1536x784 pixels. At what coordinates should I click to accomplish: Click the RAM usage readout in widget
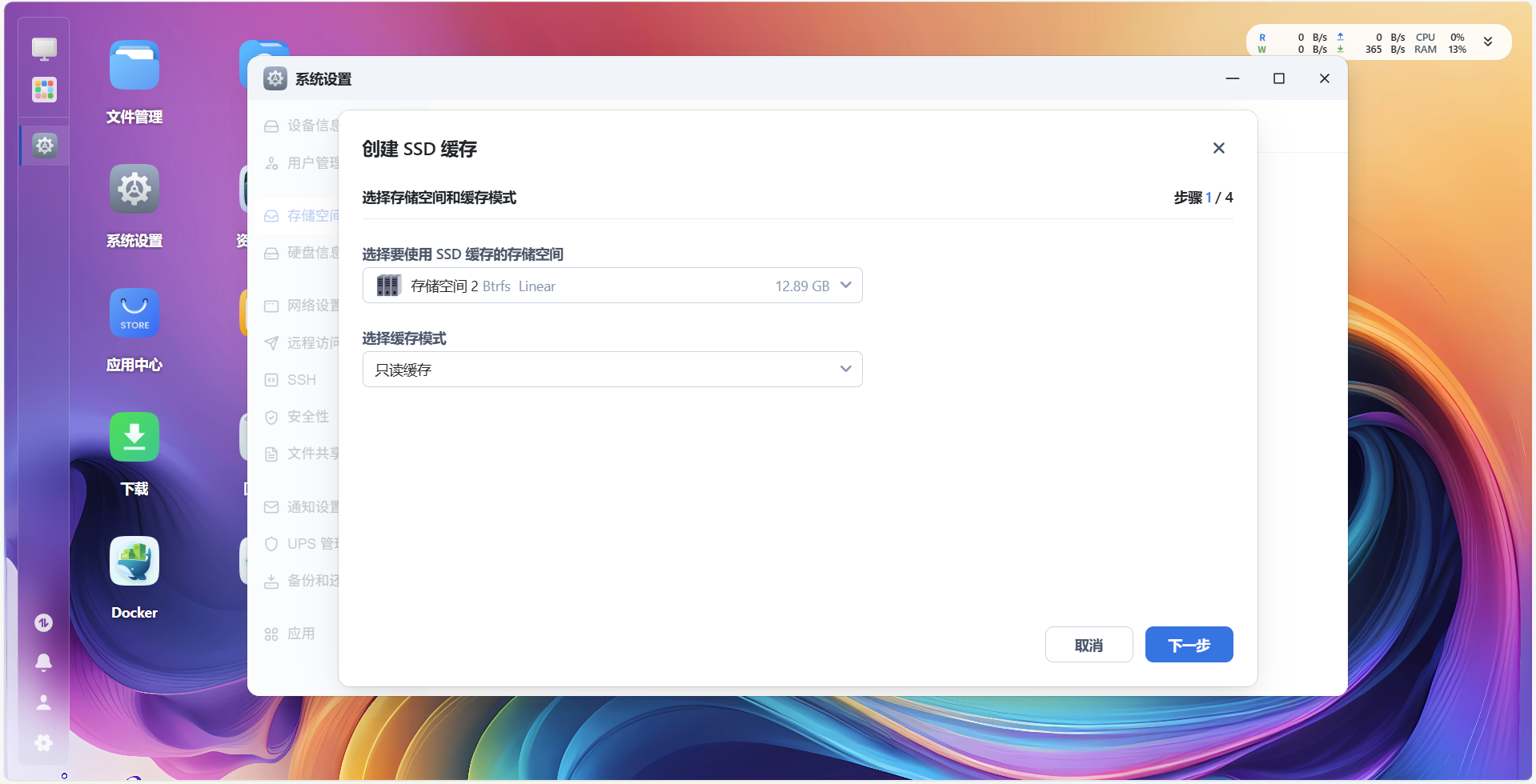1441,50
